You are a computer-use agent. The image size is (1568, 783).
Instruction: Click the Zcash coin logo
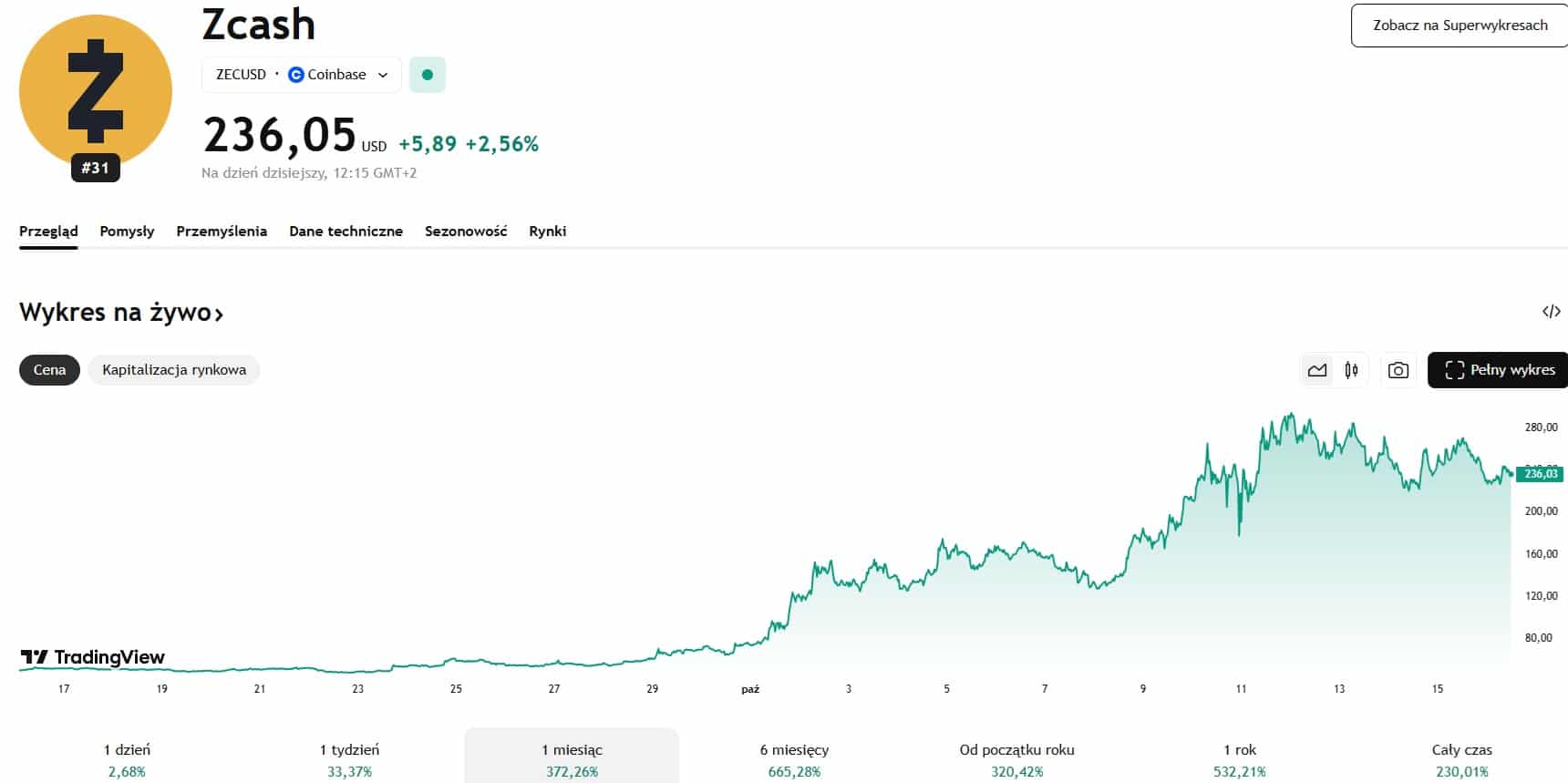point(96,91)
